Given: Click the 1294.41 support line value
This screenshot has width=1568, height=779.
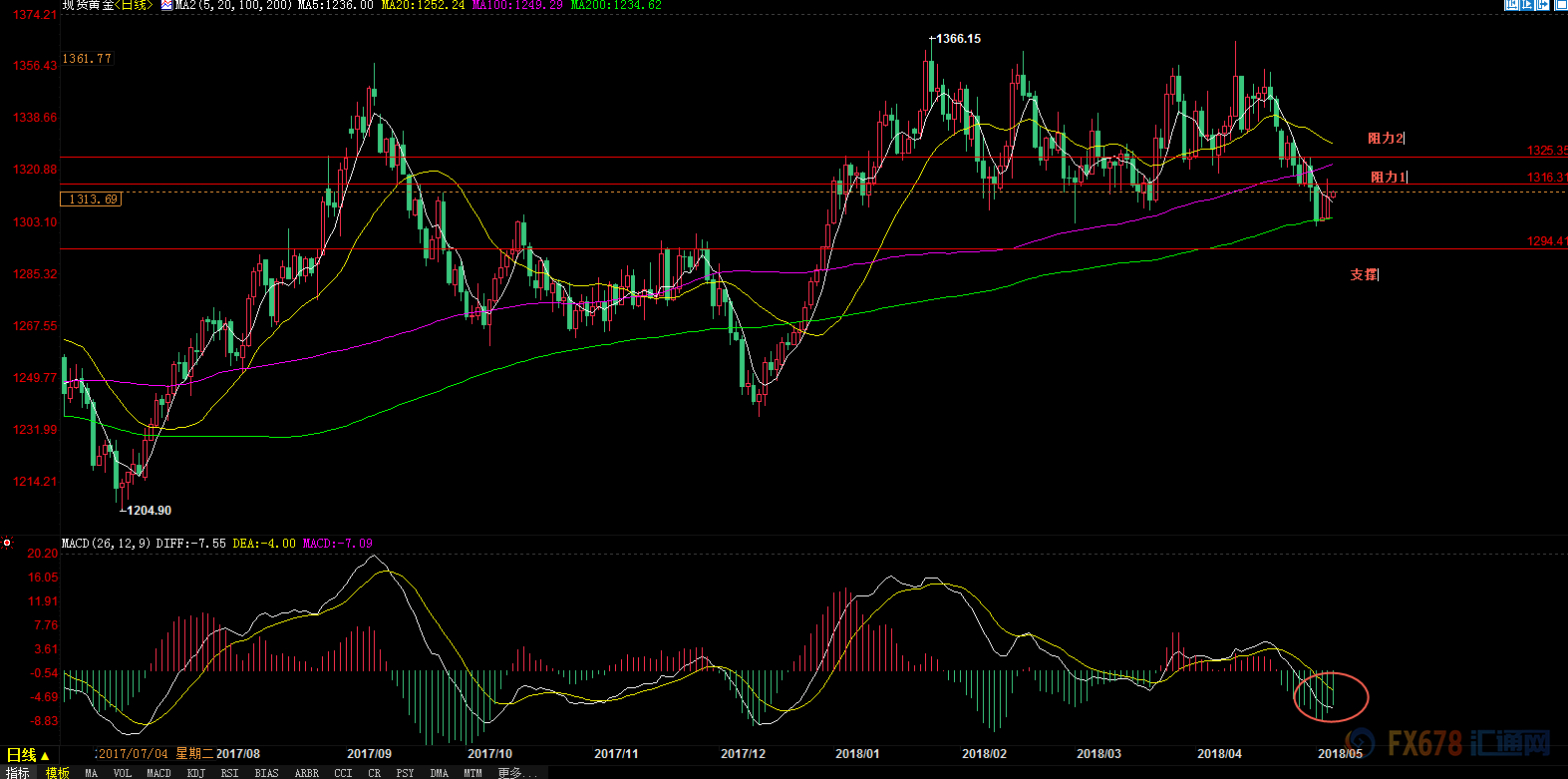Looking at the screenshot, I should [x=1547, y=241].
